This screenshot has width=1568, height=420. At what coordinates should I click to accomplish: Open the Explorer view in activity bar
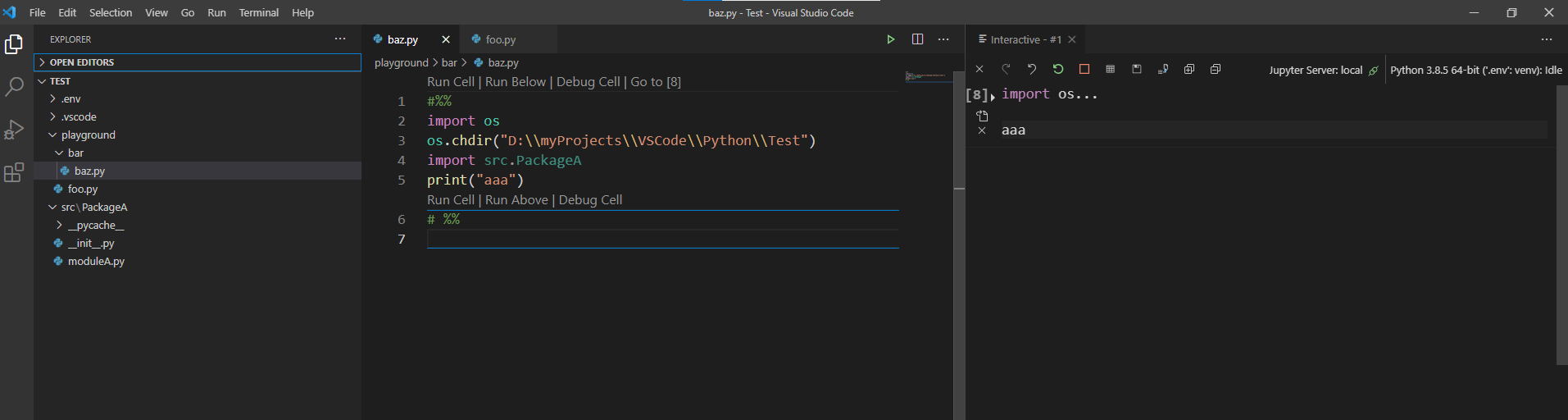[x=14, y=44]
